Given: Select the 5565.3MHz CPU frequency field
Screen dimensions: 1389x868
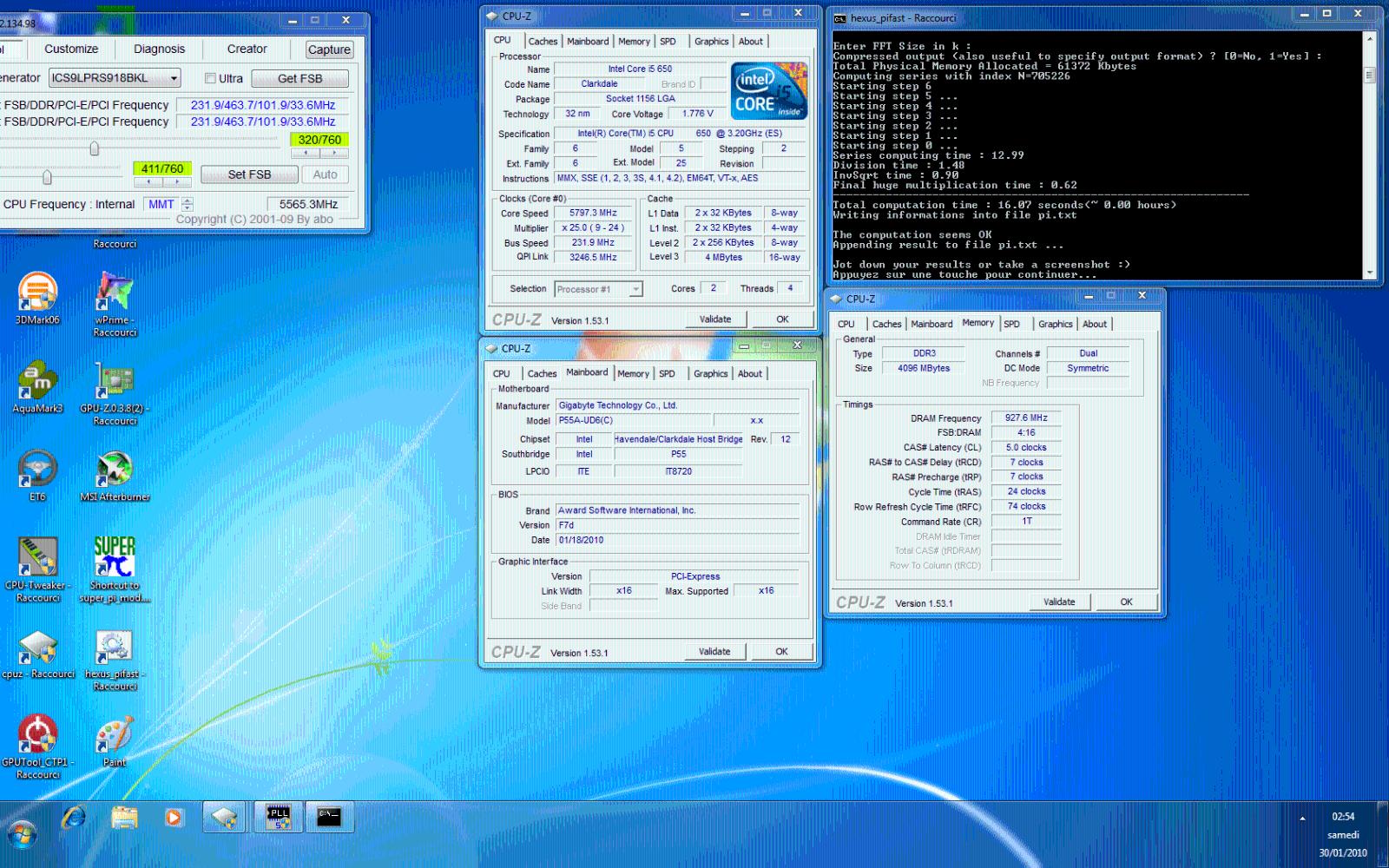Looking at the screenshot, I should tap(309, 205).
